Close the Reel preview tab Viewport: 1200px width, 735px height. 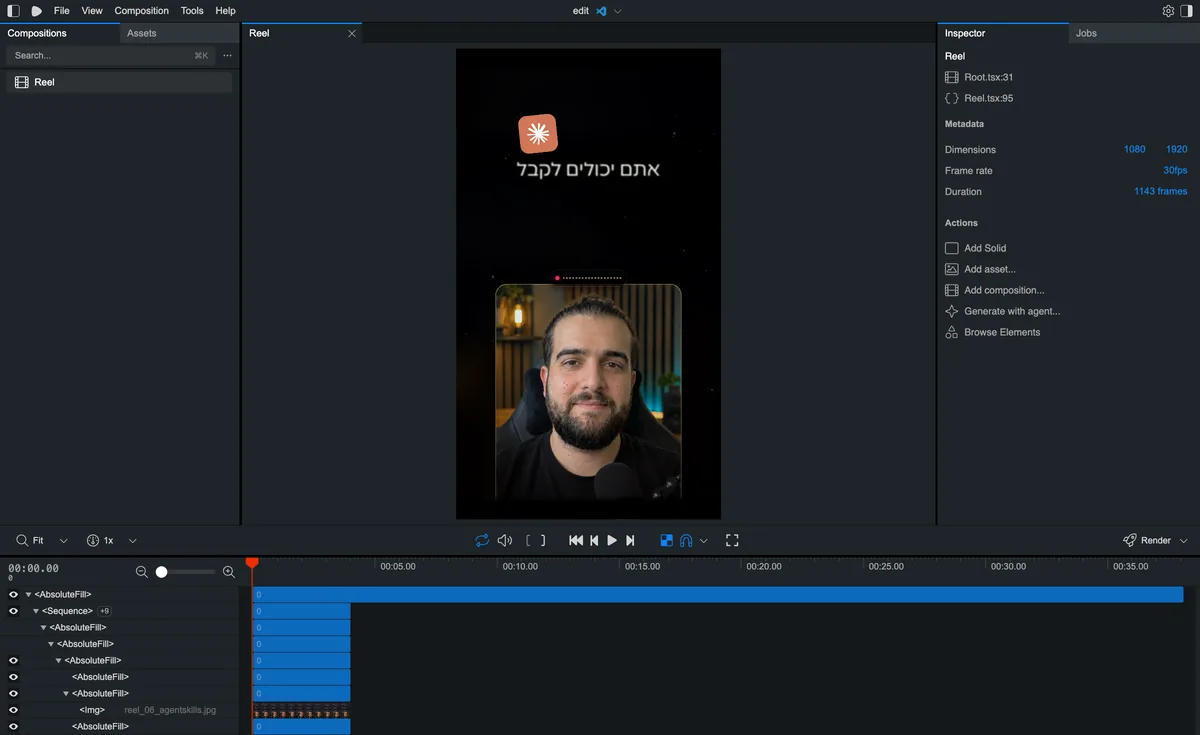coord(352,33)
